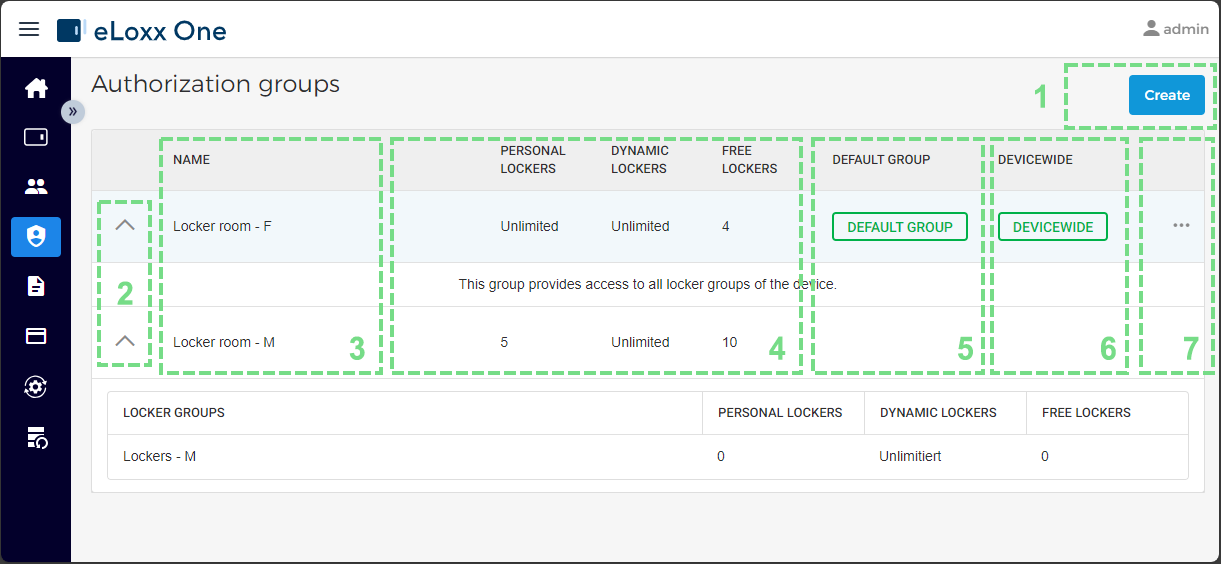Screen dimensions: 1221x564
Task: Collapse the Locker room - F row
Action: (125, 226)
